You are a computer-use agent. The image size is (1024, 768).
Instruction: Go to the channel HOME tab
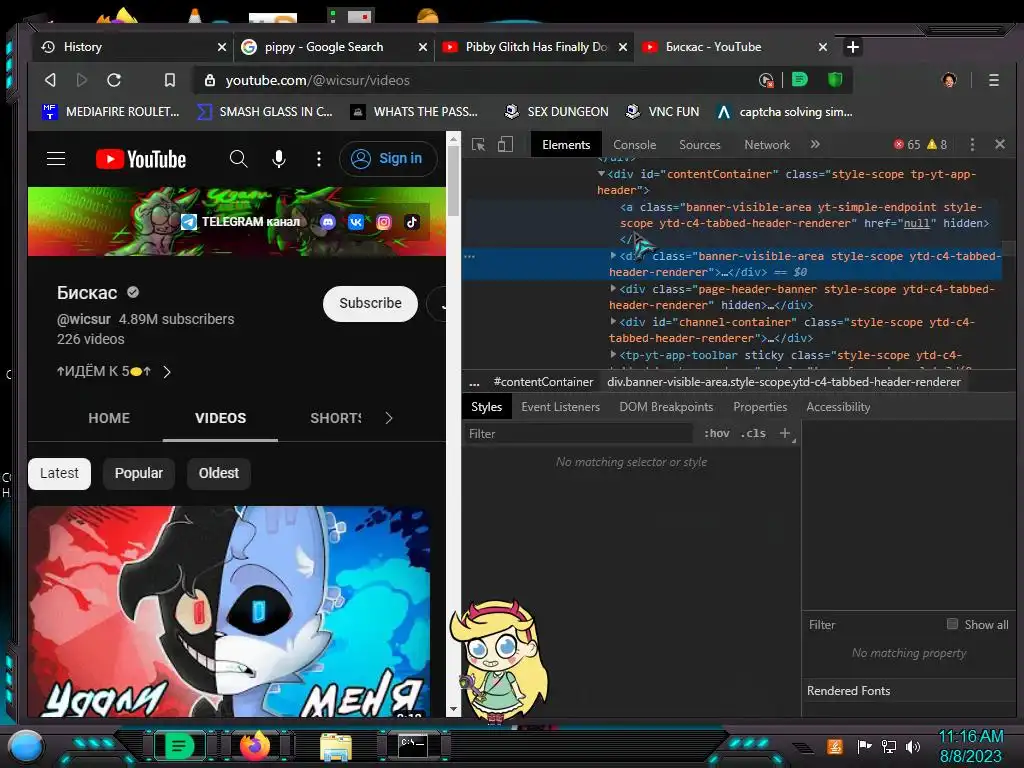(x=109, y=418)
